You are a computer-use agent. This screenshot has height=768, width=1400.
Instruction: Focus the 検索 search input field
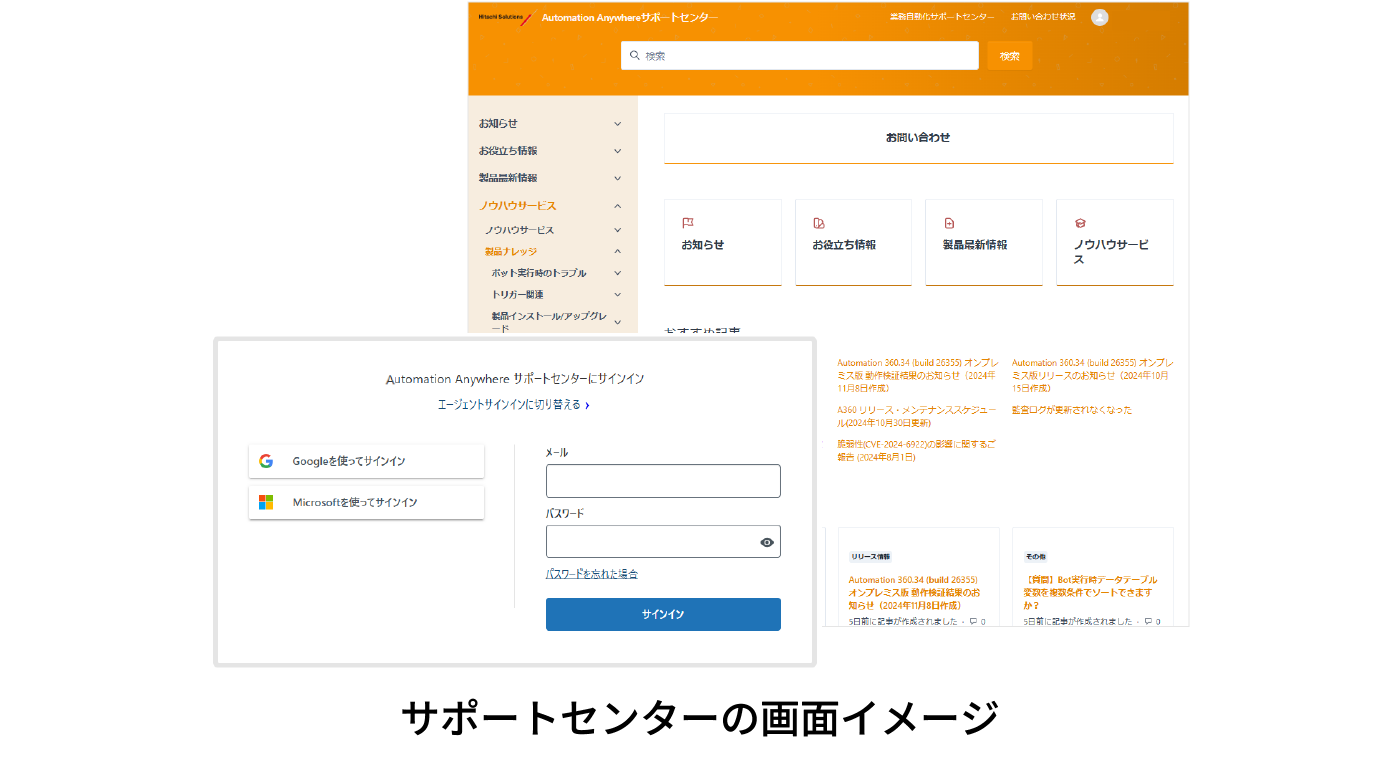(800, 56)
